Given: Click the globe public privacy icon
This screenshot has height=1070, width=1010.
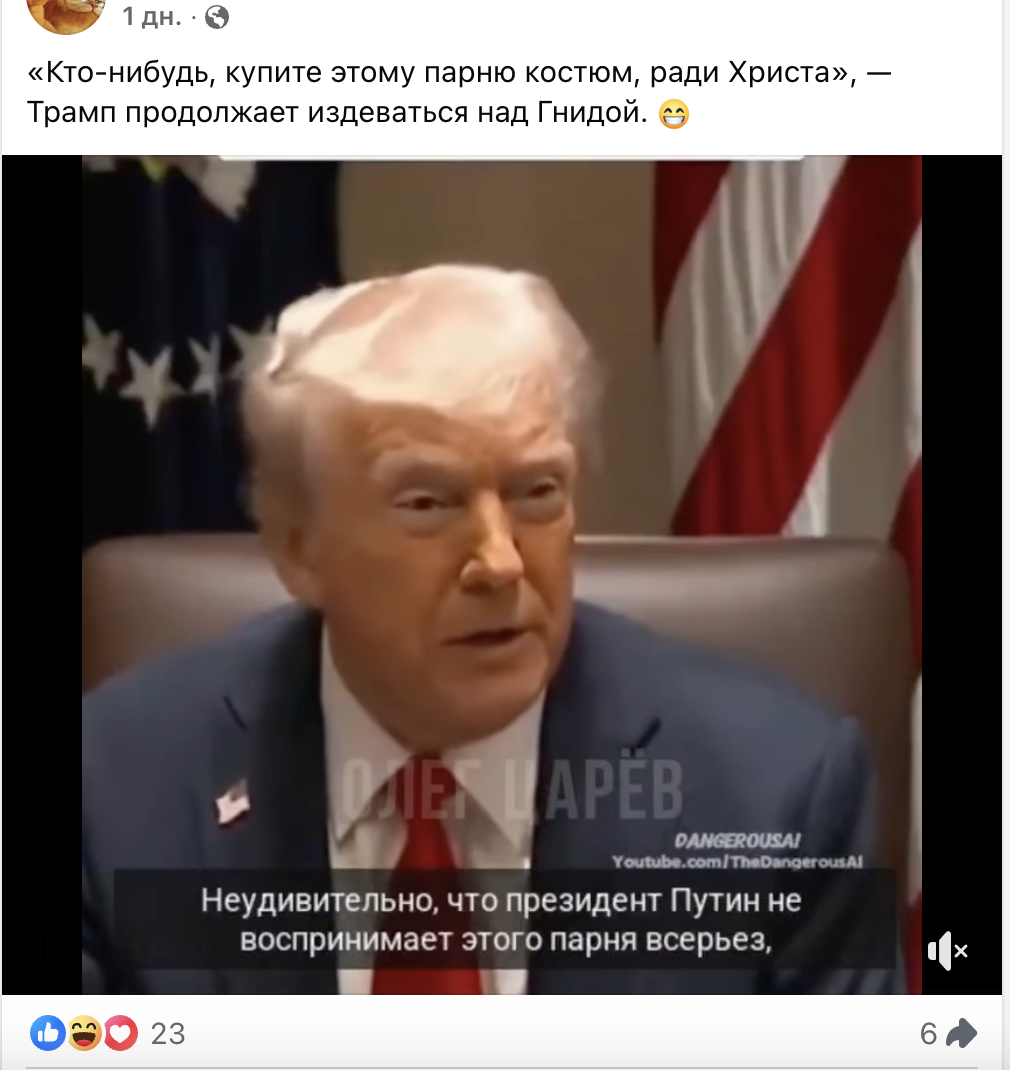Looking at the screenshot, I should pos(217,17).
